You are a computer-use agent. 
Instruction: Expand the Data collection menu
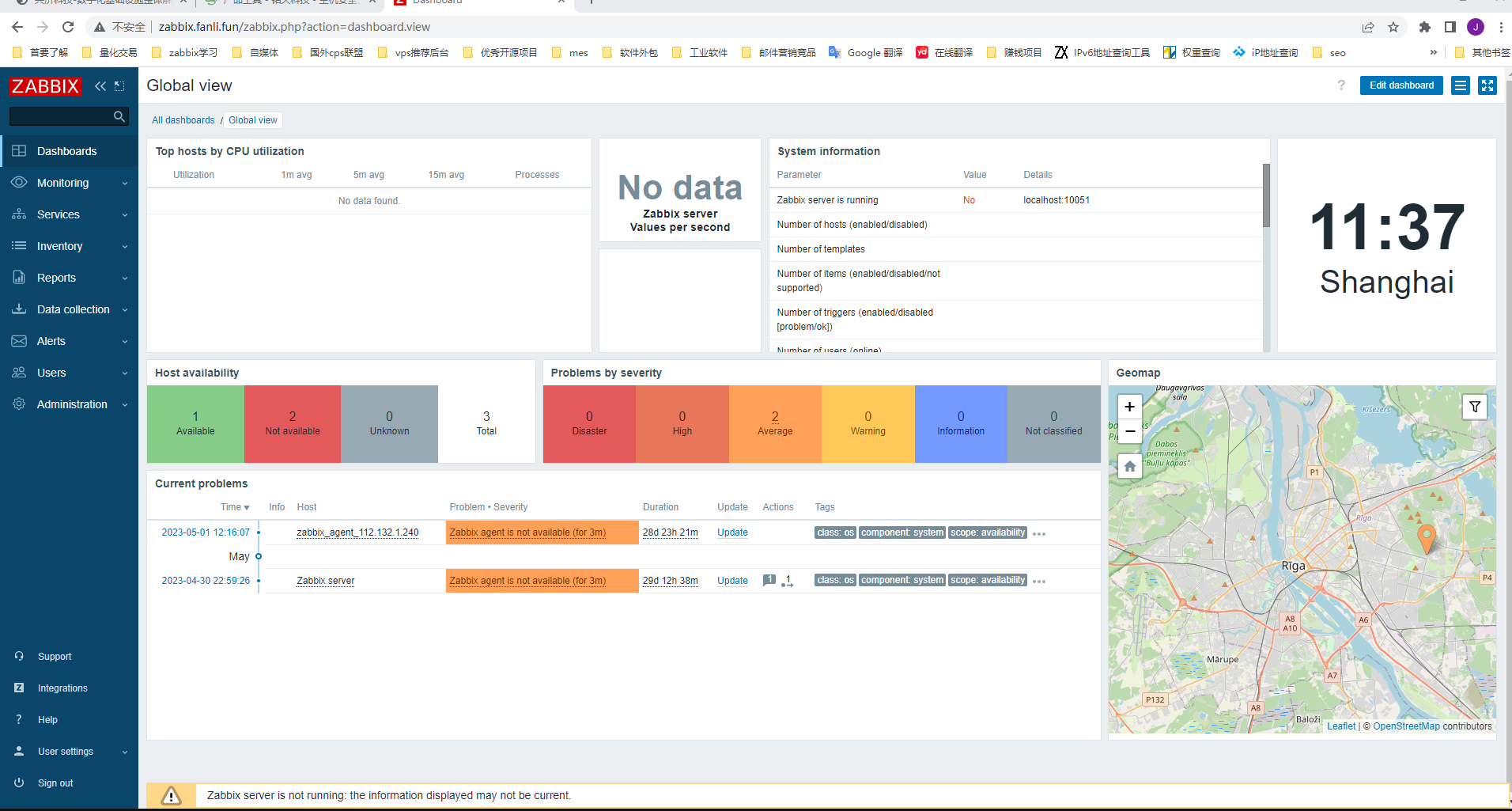(x=70, y=309)
